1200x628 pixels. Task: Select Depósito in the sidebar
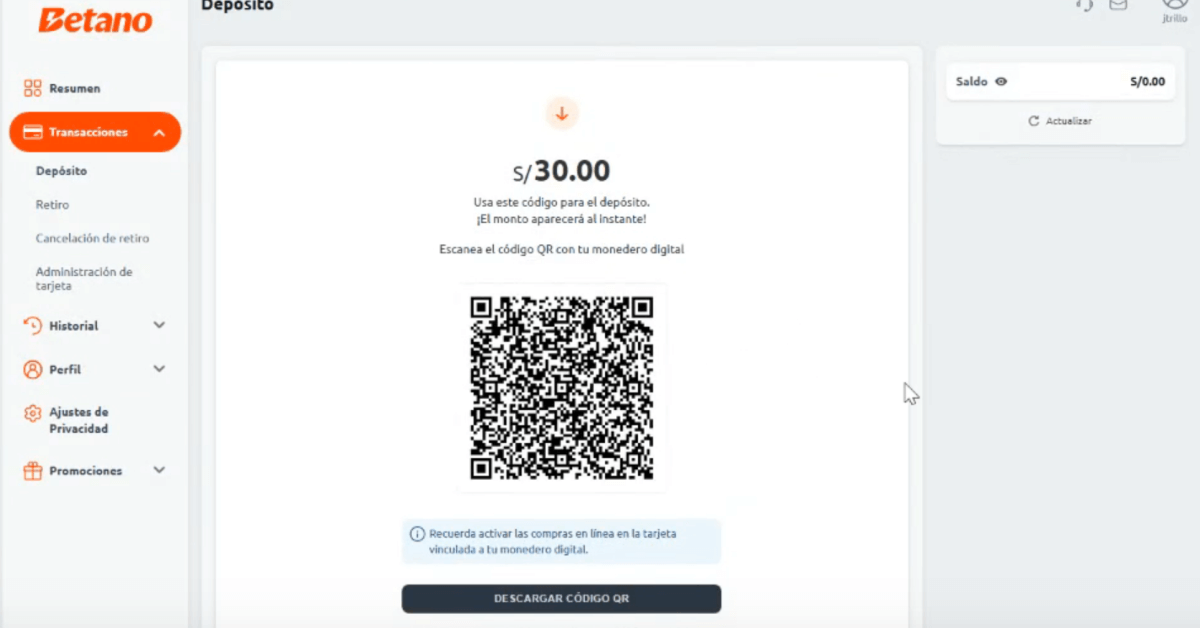point(61,171)
